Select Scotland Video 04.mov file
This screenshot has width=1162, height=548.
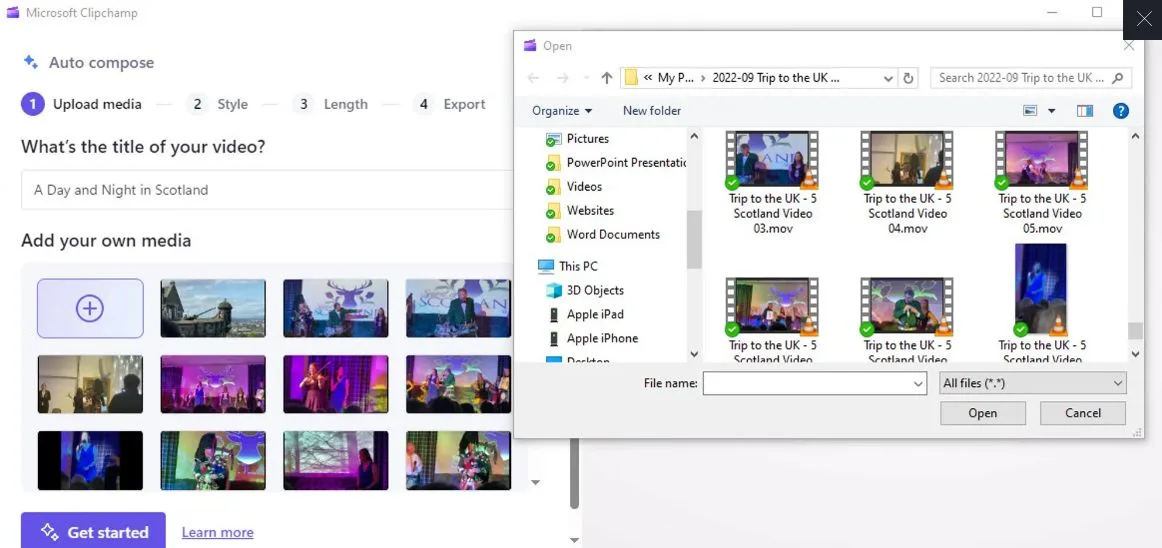tap(907, 182)
